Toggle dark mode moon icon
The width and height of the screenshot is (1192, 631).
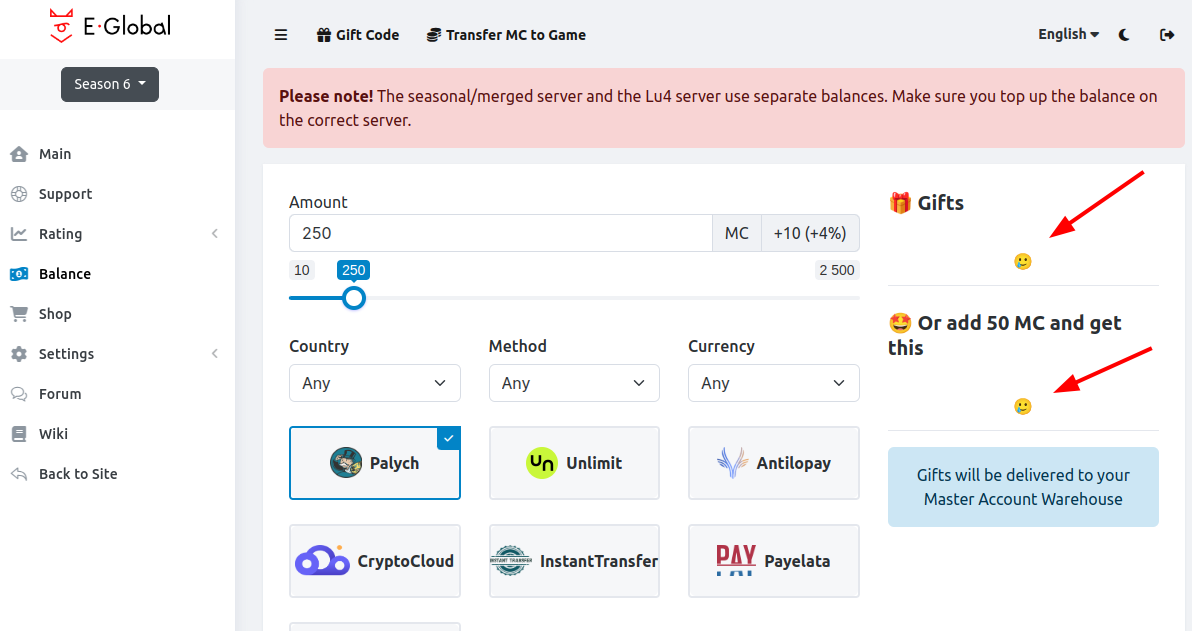1124,35
